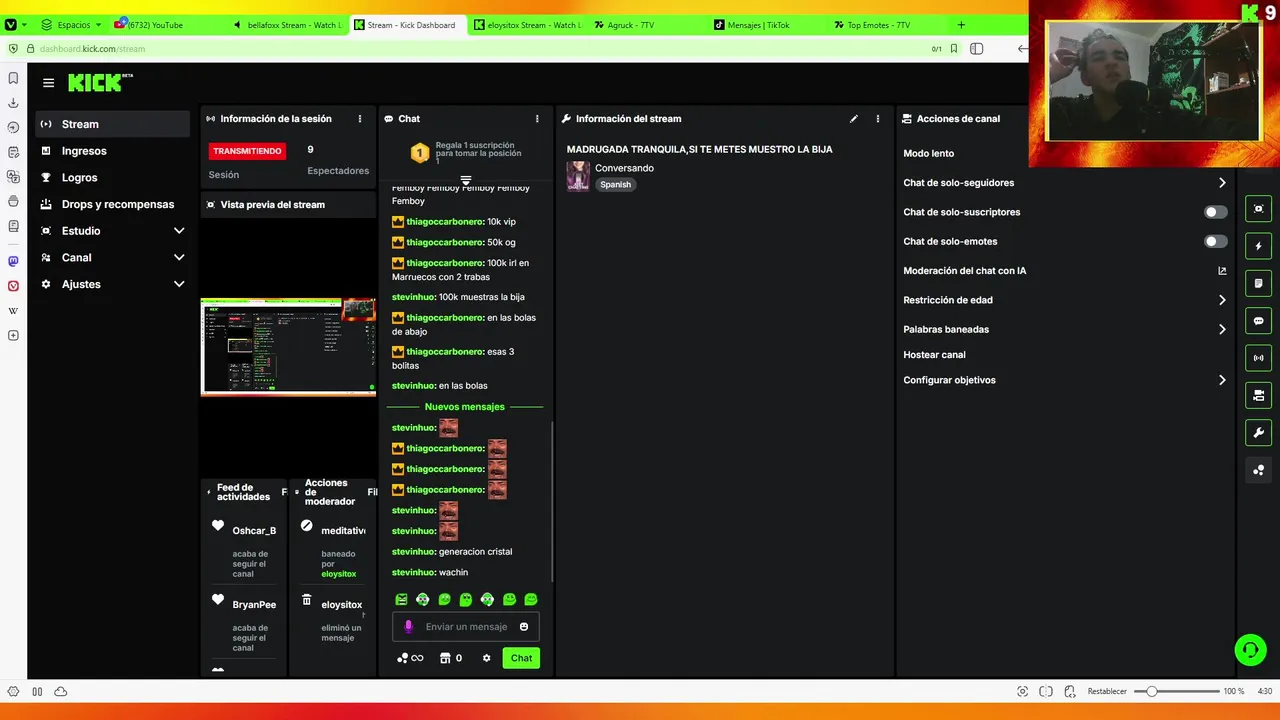Open the chat bubble quick action in right rail
The width and height of the screenshot is (1280, 720).
(1259, 321)
